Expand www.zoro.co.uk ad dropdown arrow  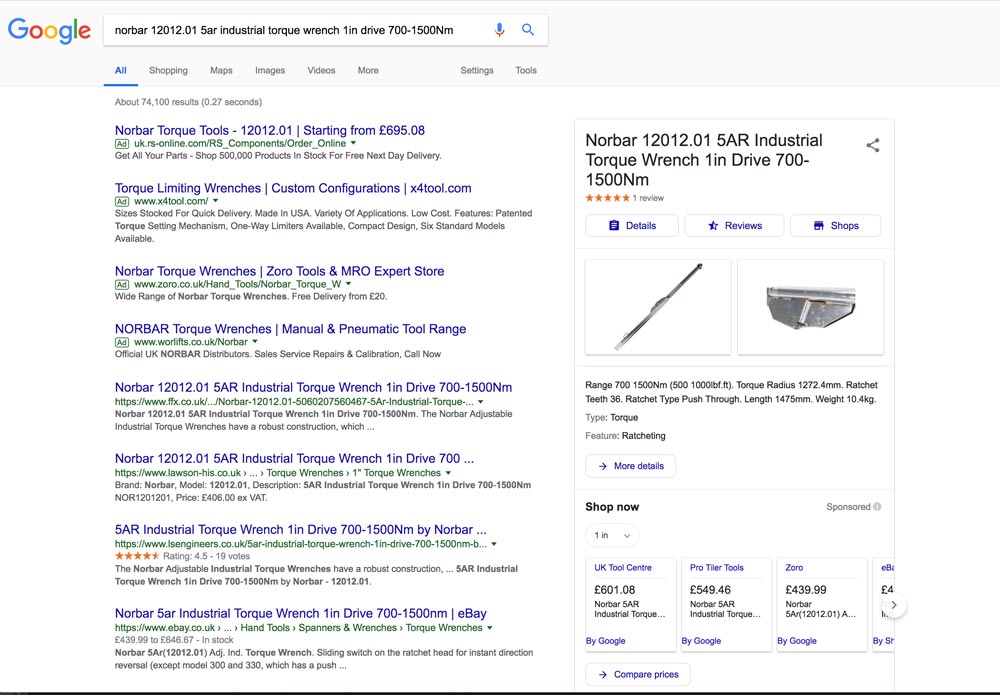coord(349,284)
